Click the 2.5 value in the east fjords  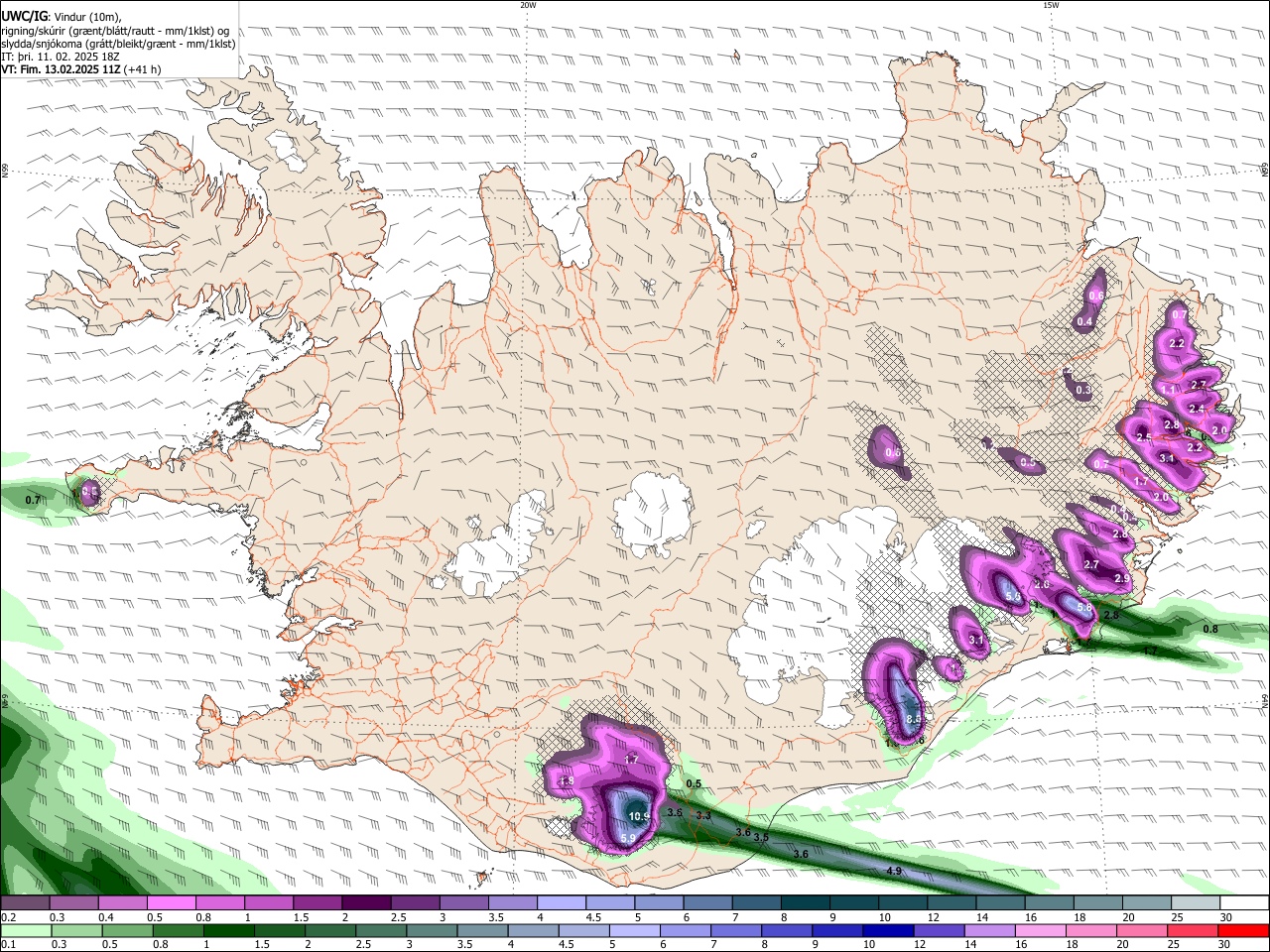[1143, 437]
